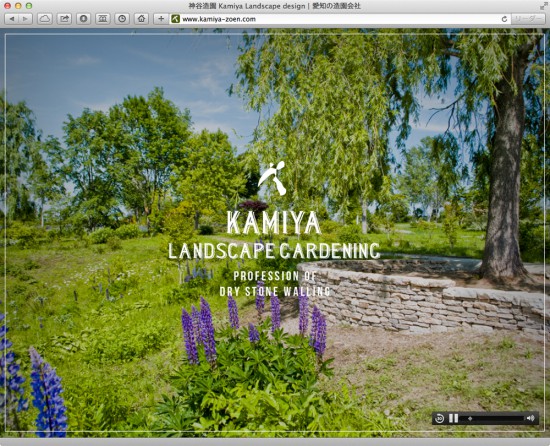Image resolution: width=550 pixels, height=446 pixels.
Task: Click the Kamiya site favicon in the address bar
Action: [175, 19]
